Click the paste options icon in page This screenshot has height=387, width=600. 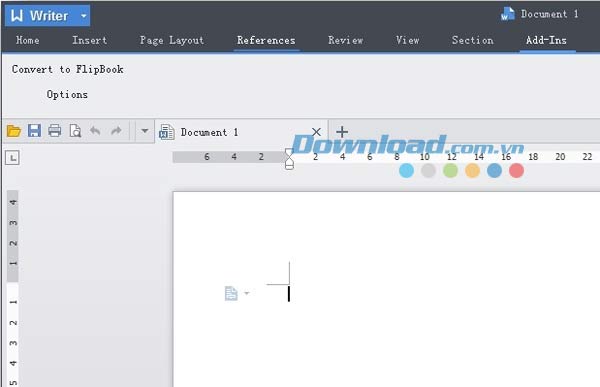point(231,294)
